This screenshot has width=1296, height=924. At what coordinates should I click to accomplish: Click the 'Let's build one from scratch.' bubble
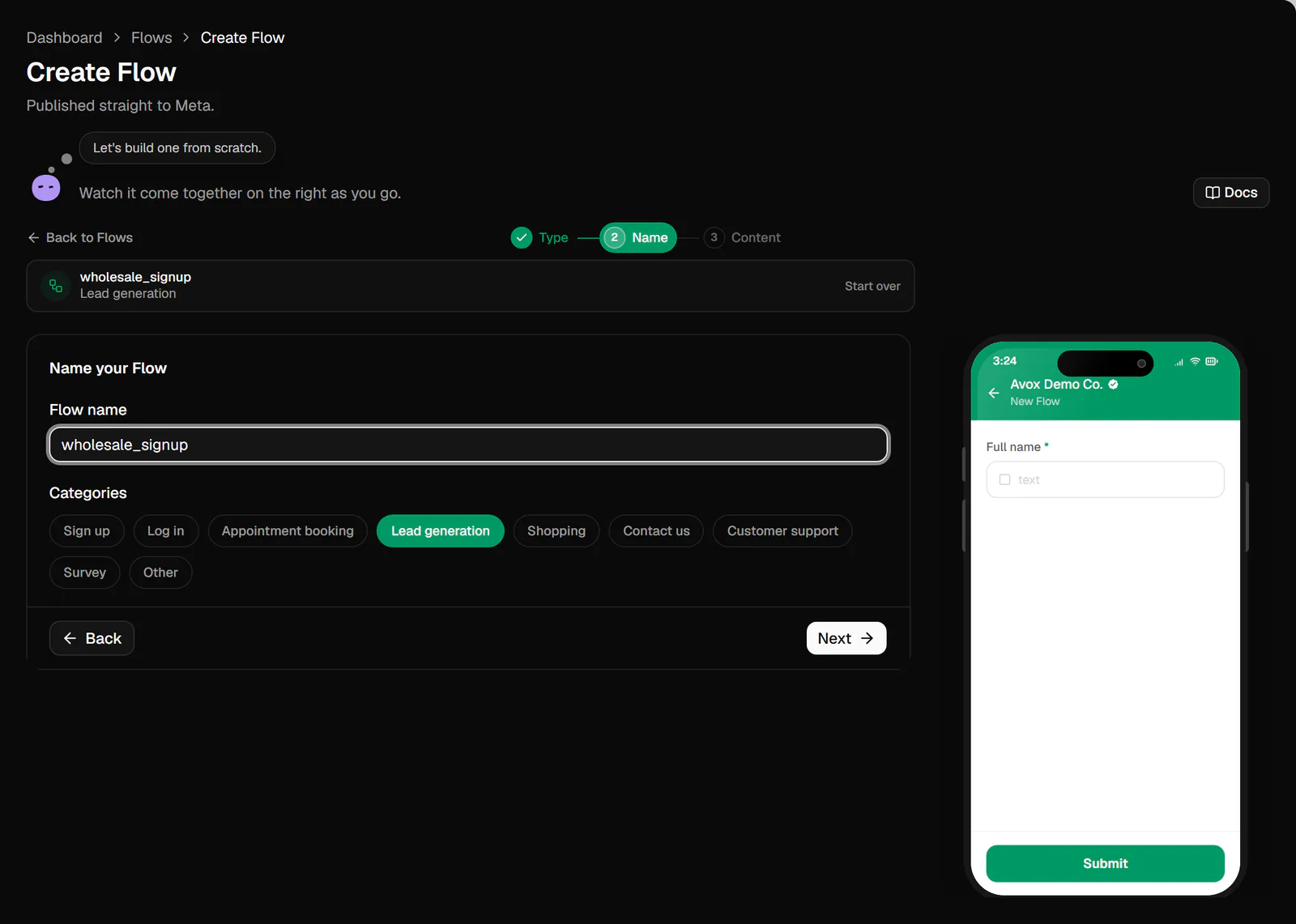point(177,148)
